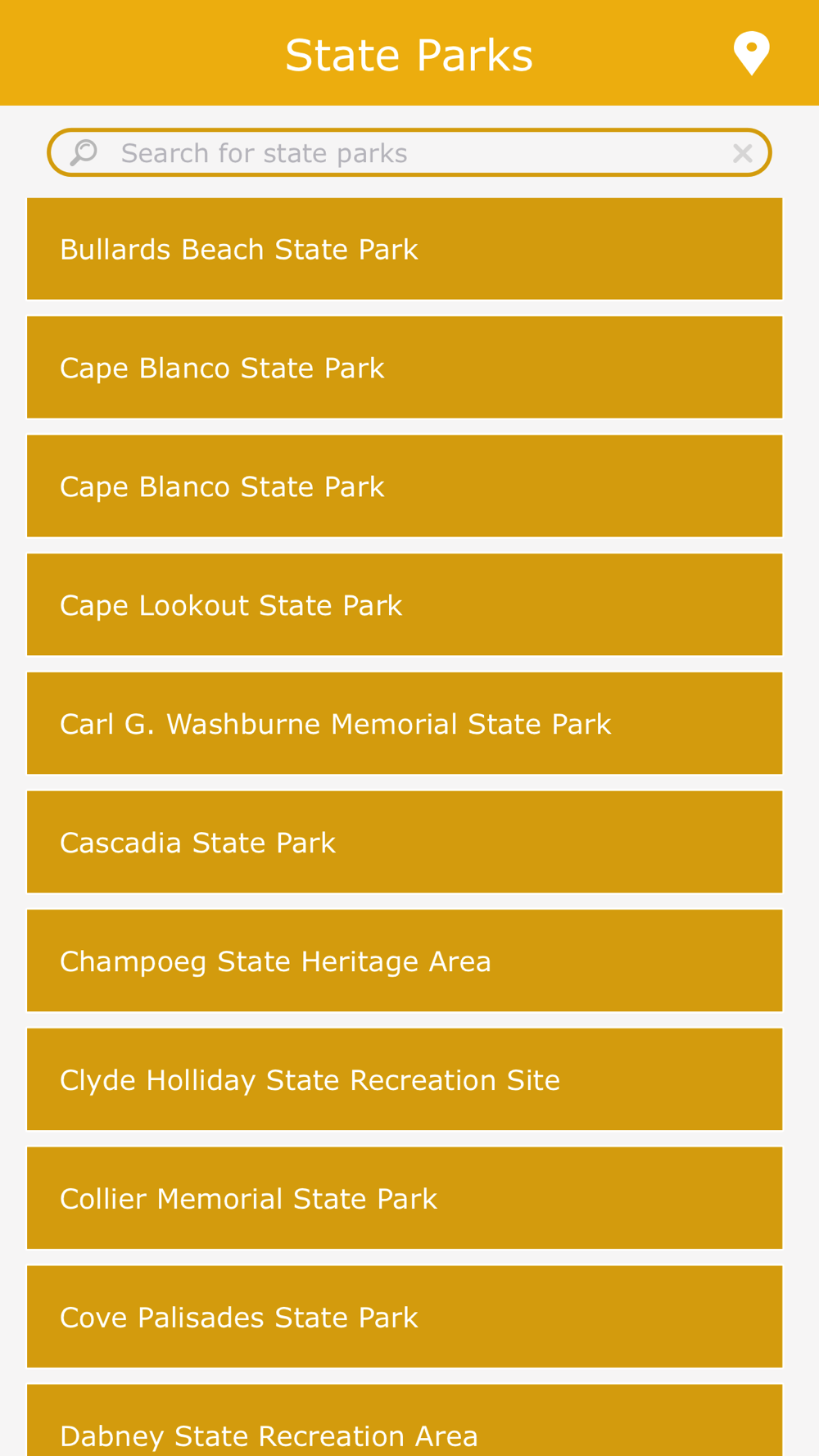The image size is (819, 1456).
Task: Focus the 'Search for state parks' input field
Action: pyautogui.click(x=409, y=152)
